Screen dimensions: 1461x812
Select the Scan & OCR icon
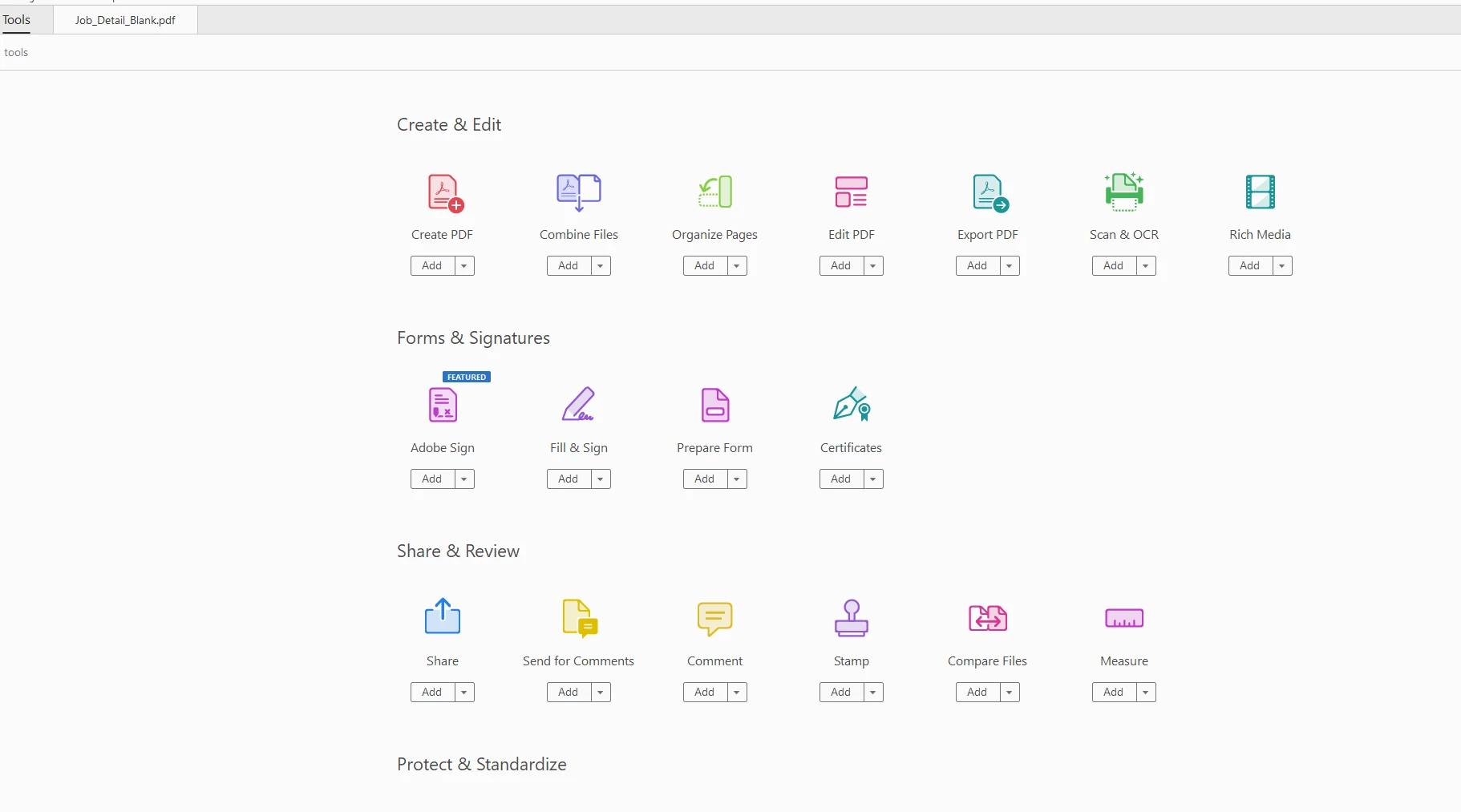point(1124,192)
